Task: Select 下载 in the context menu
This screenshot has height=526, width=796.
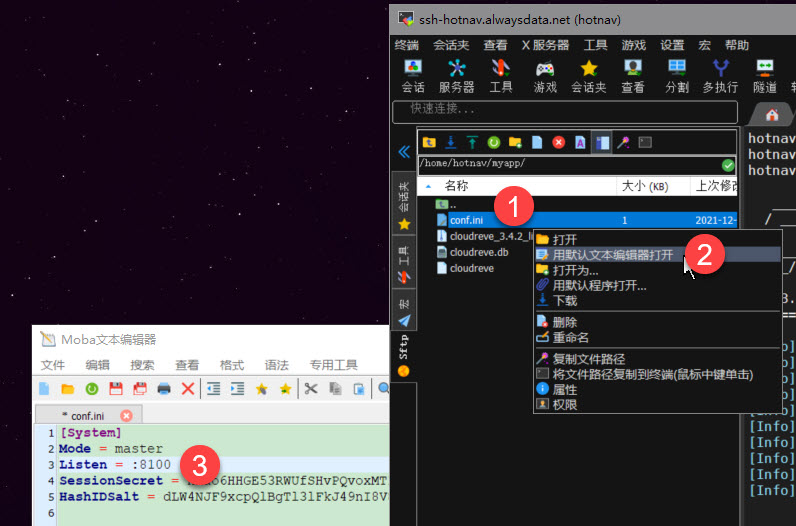Action: pos(564,300)
